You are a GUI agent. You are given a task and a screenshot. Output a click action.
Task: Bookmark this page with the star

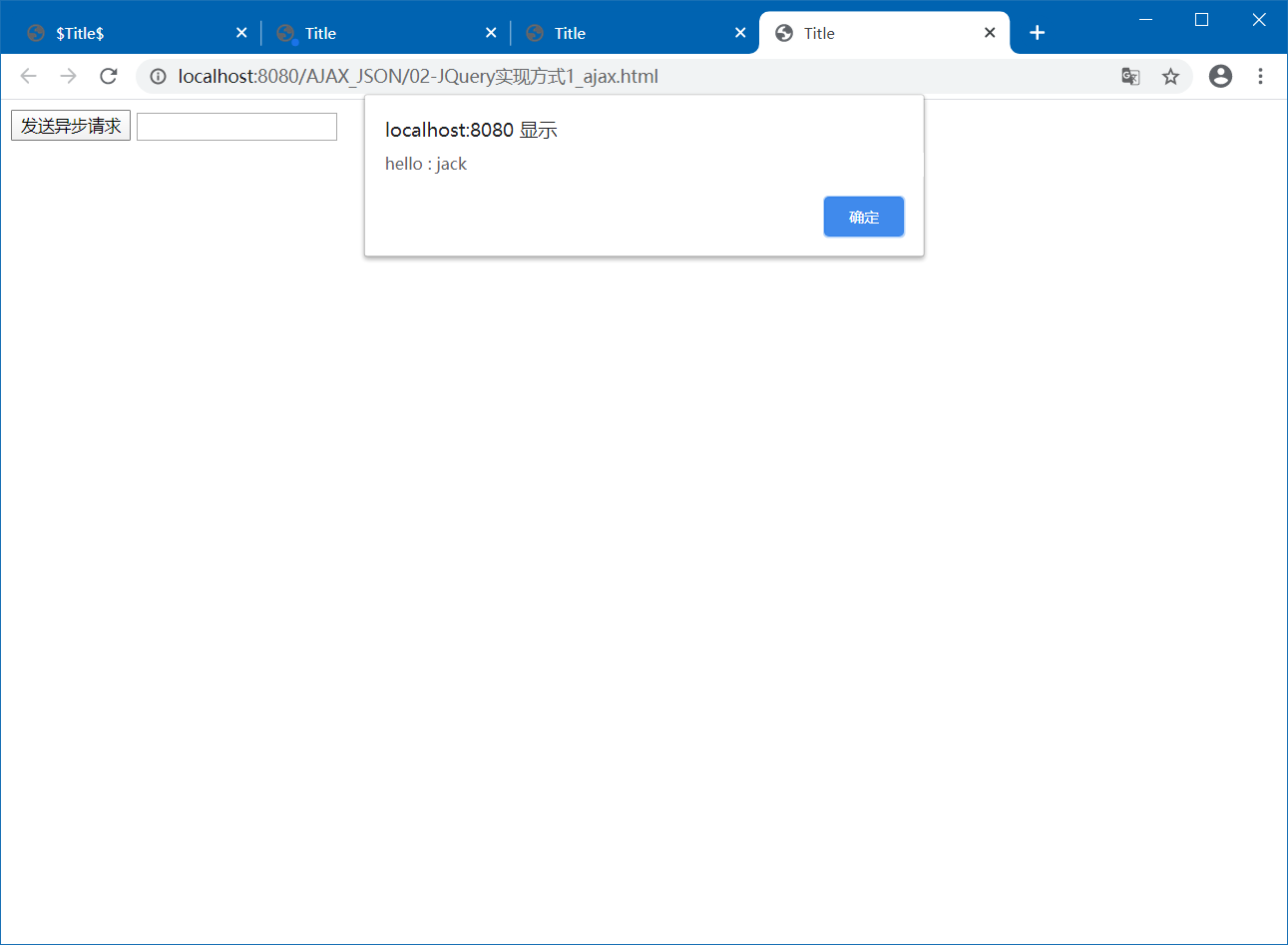(x=1170, y=77)
